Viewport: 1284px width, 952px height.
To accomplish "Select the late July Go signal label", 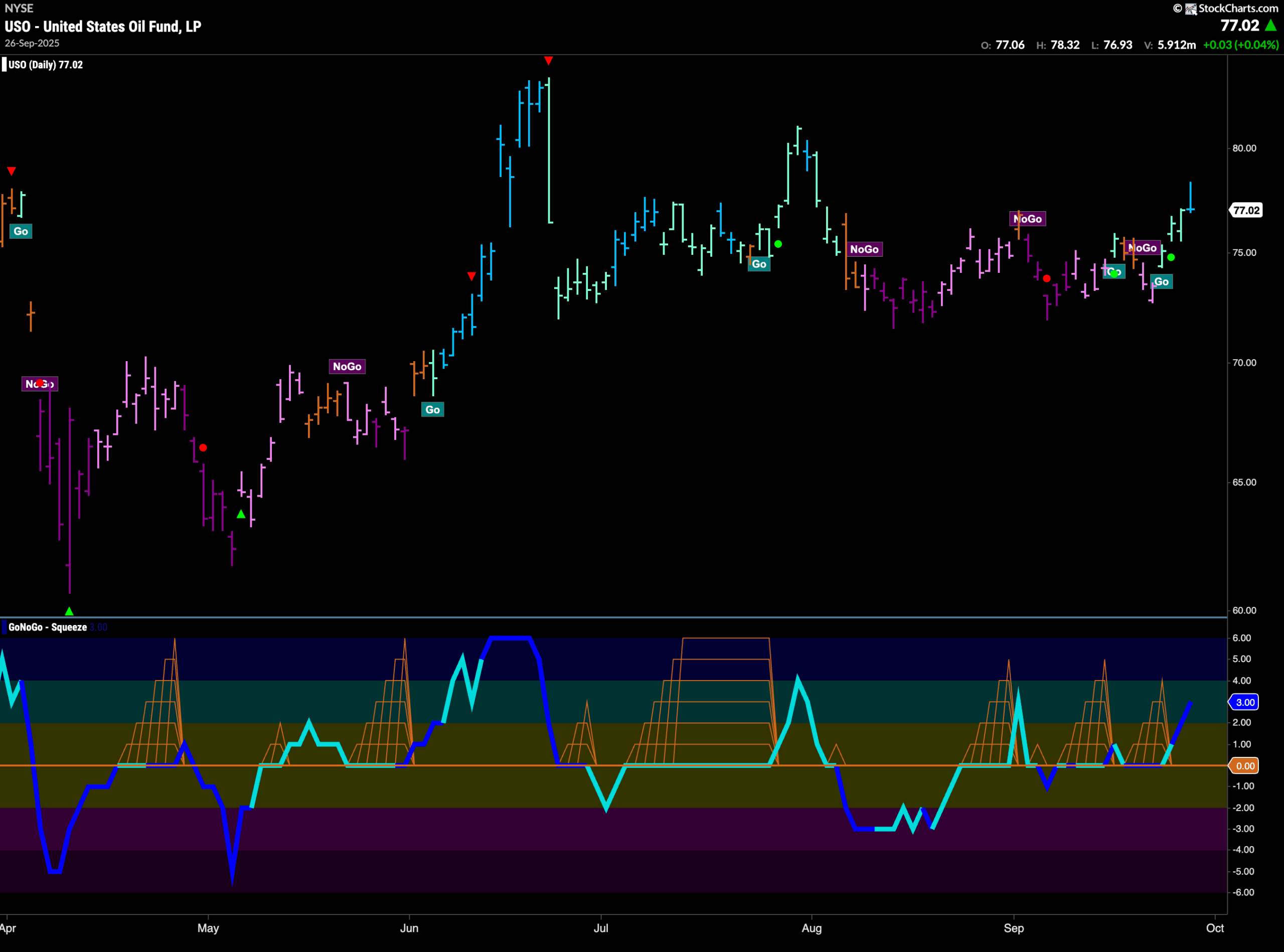I will pyautogui.click(x=759, y=264).
